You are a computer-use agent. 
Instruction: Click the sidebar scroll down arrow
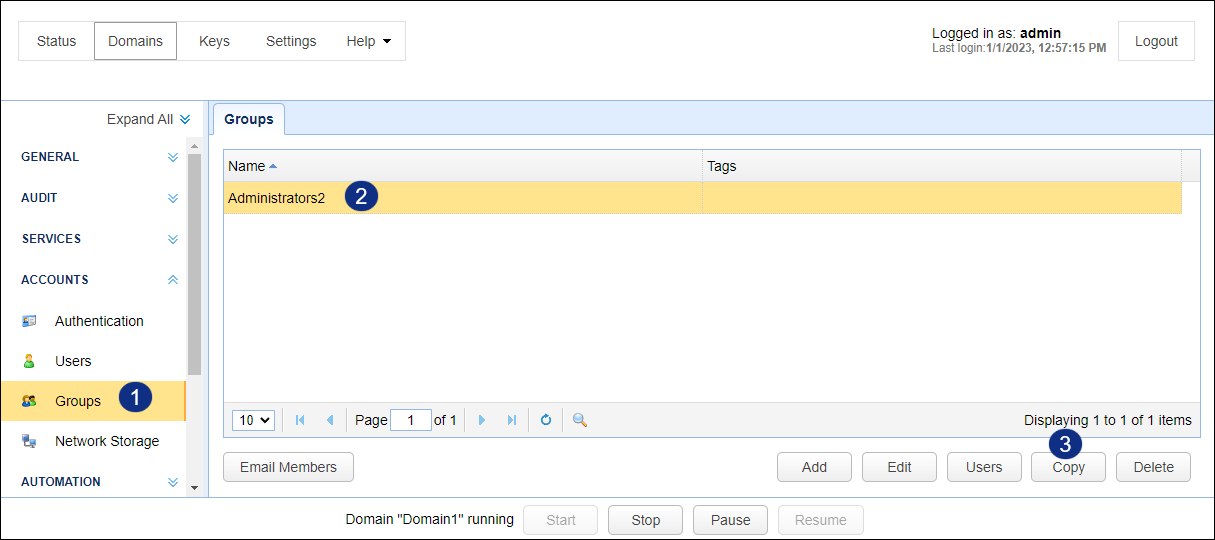[194, 489]
